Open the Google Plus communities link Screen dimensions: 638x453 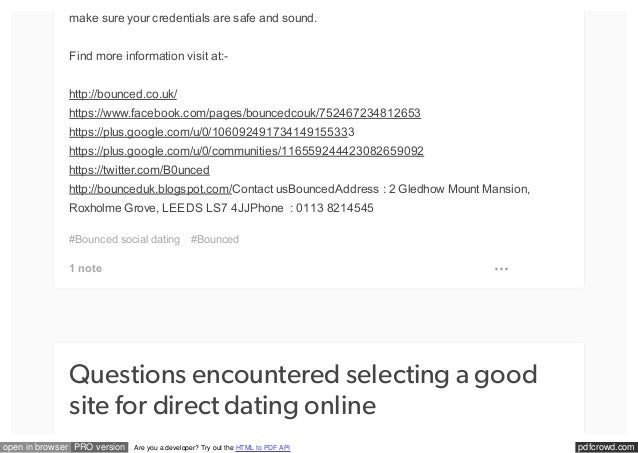(x=246, y=151)
